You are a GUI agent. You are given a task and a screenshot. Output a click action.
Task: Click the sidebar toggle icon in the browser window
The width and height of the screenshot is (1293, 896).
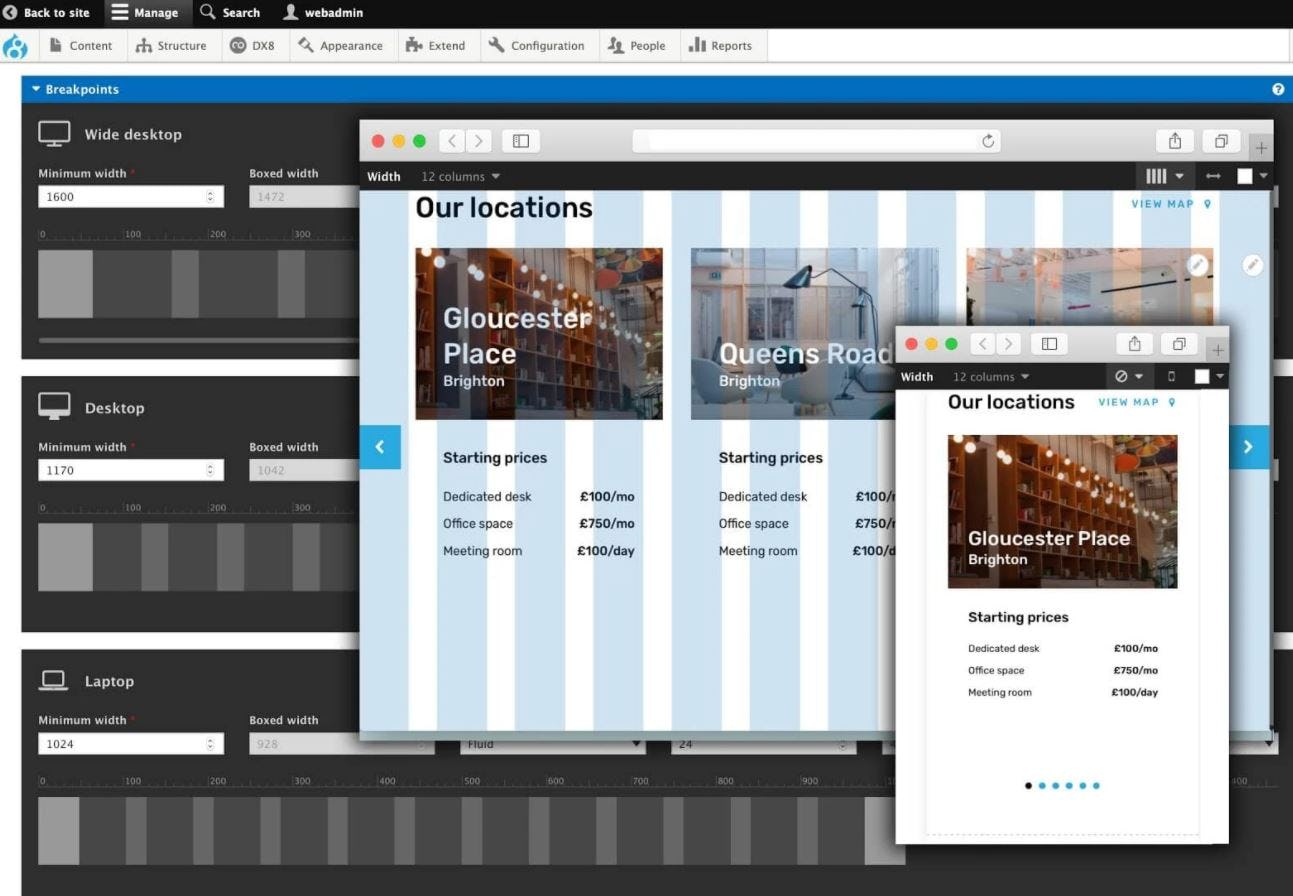pos(520,140)
